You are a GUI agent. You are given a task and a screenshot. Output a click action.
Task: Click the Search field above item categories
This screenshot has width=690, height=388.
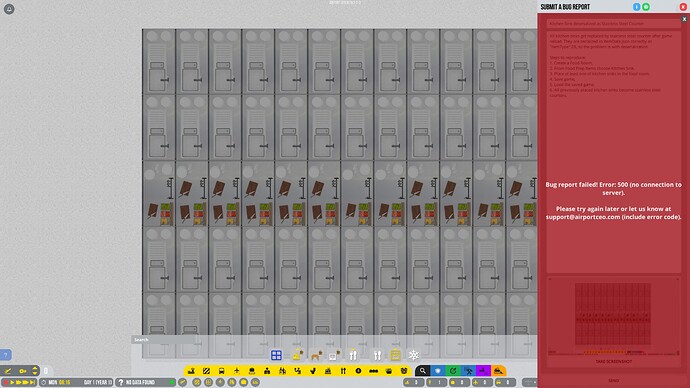pos(164,340)
